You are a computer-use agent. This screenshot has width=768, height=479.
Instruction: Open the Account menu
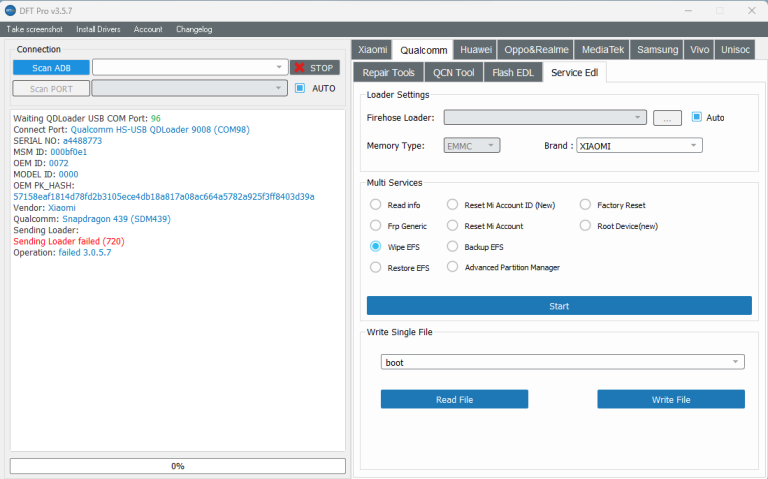tap(148, 29)
